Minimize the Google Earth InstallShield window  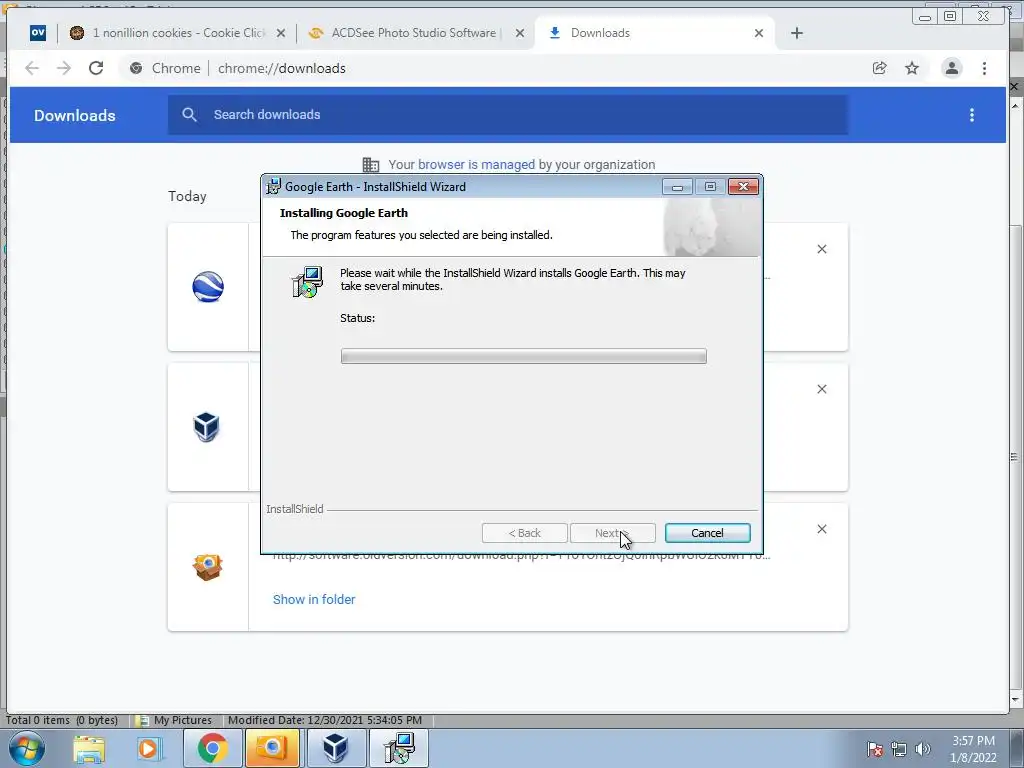pyautogui.click(x=677, y=187)
